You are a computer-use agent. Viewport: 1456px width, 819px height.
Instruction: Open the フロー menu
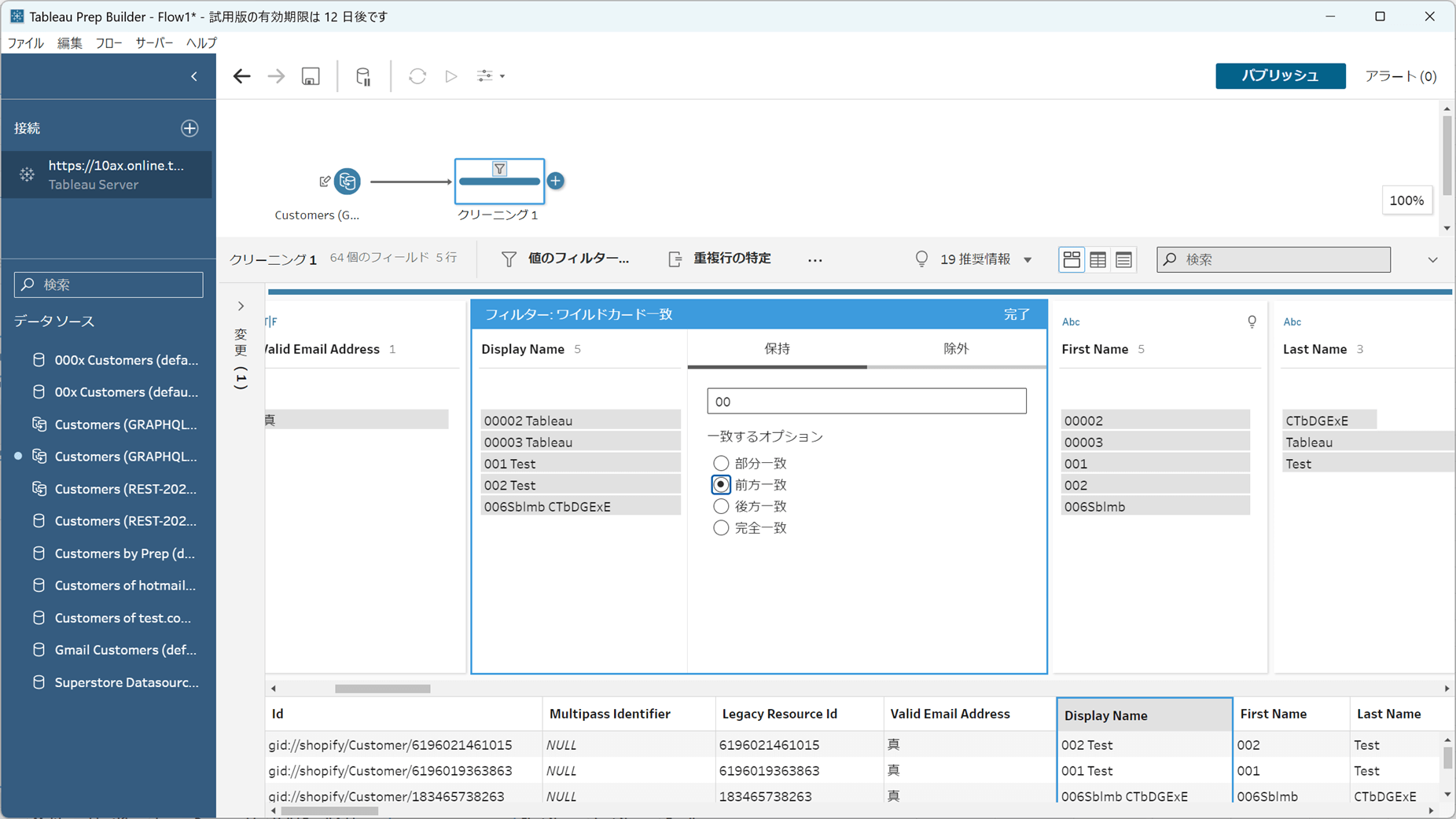coord(108,43)
